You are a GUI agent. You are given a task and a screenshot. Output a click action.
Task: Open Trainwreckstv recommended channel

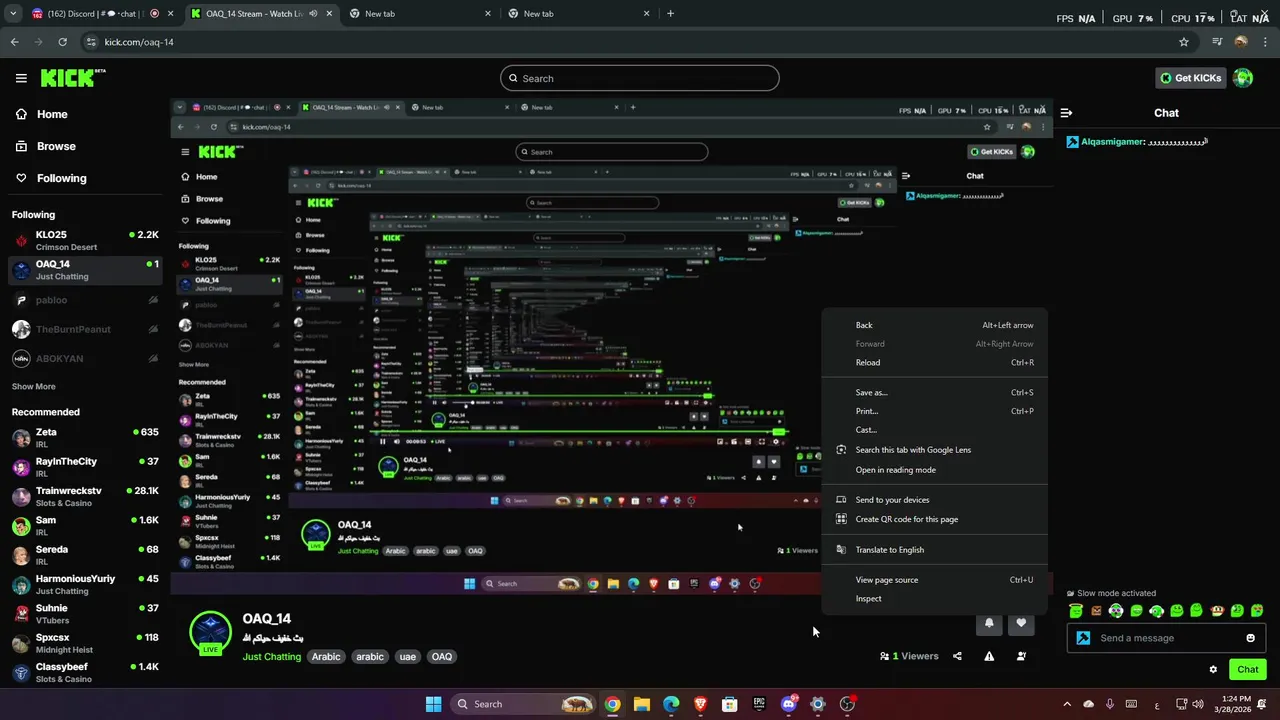coord(84,496)
